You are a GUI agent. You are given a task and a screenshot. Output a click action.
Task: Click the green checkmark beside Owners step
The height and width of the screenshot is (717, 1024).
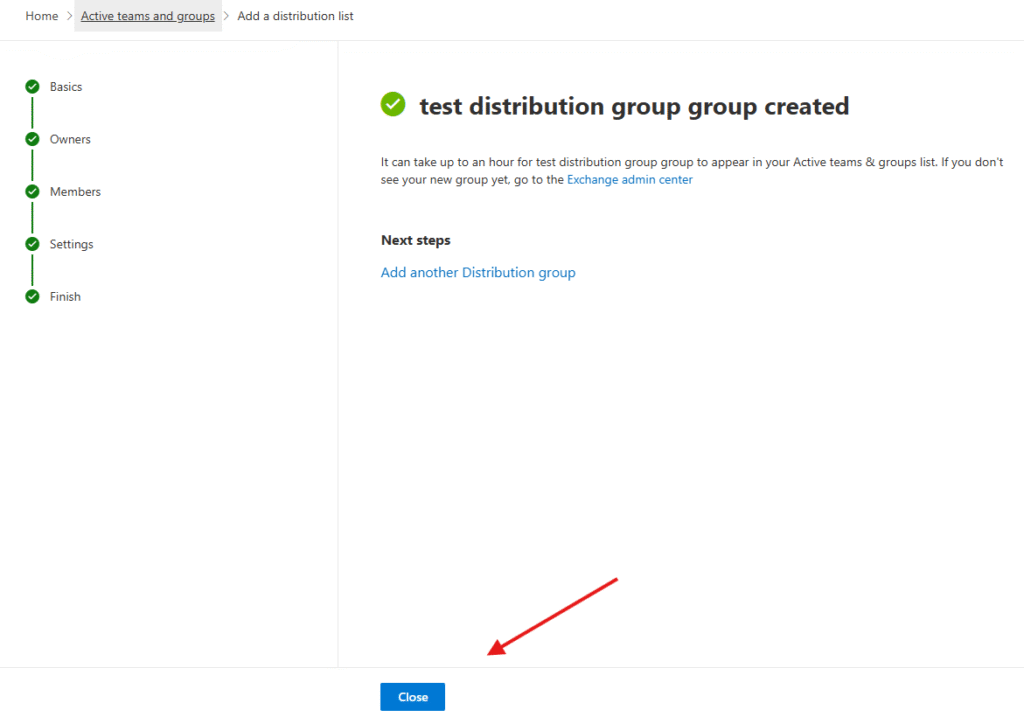tap(32, 139)
